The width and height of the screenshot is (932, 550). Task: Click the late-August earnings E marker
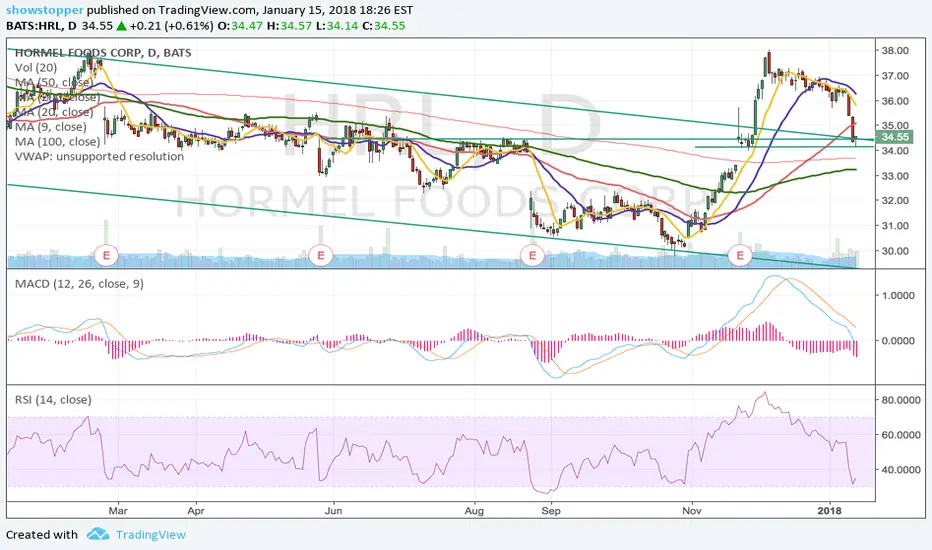point(532,256)
